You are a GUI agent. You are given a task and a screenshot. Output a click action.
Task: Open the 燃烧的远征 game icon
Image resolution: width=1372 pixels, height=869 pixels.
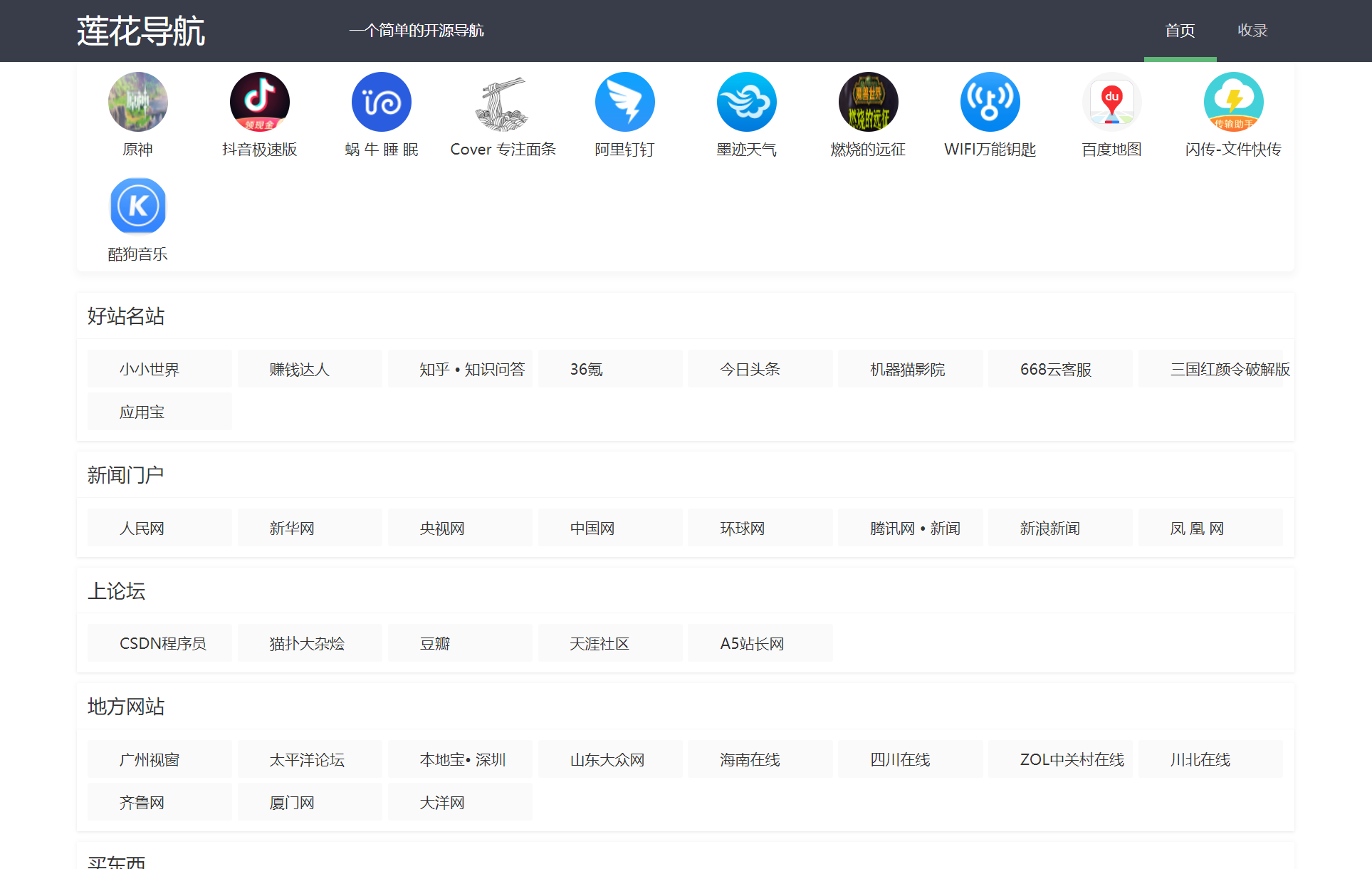[x=868, y=102]
